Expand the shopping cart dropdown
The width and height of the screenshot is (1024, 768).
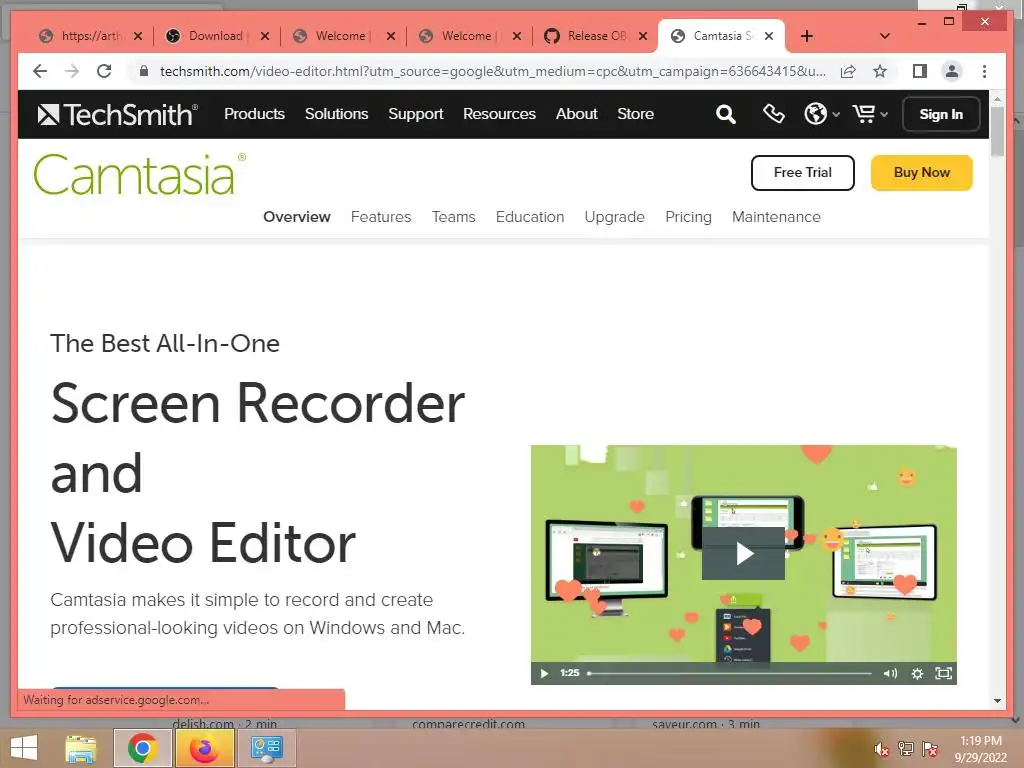coord(870,114)
